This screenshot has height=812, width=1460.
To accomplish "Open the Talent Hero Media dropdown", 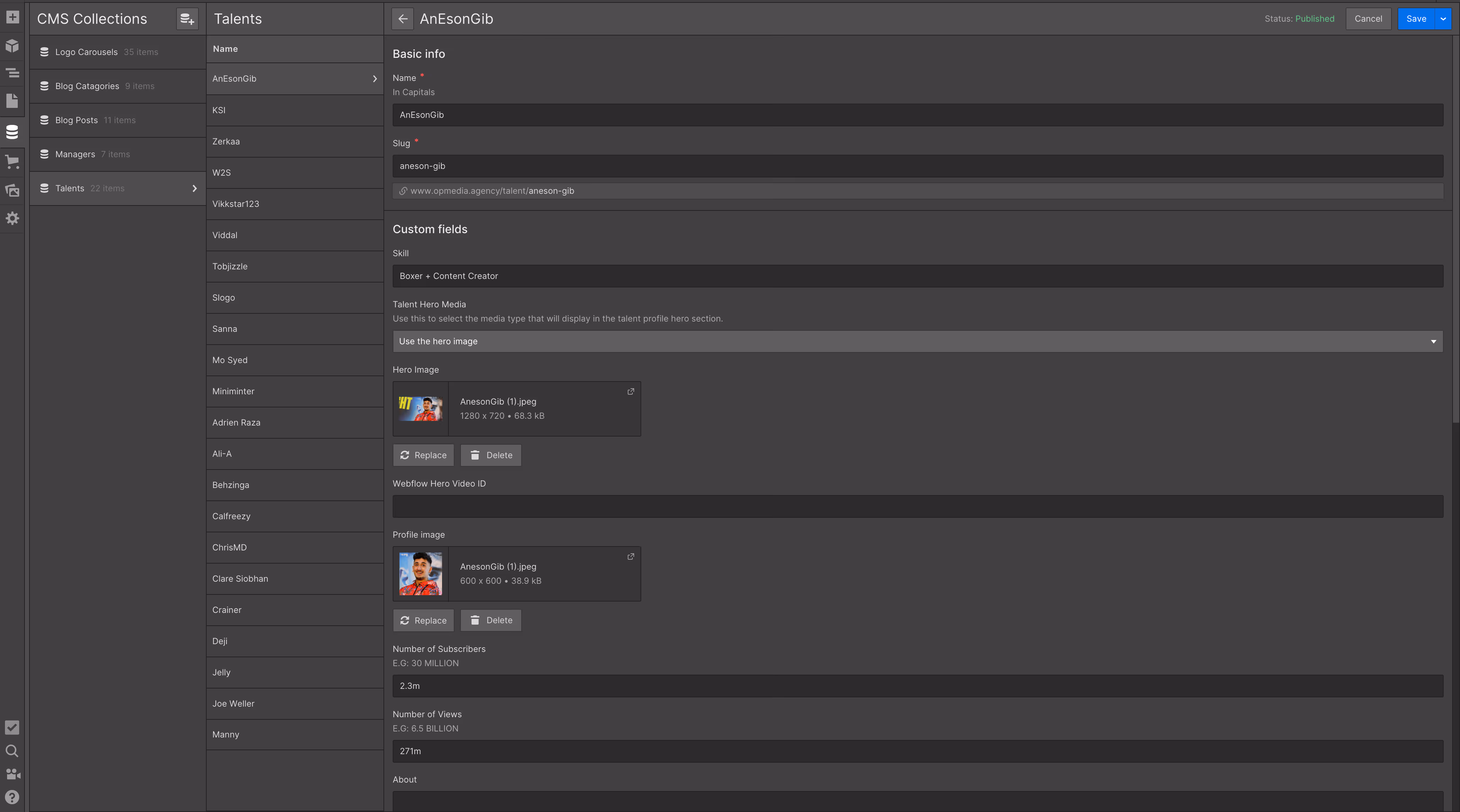I will 917,341.
